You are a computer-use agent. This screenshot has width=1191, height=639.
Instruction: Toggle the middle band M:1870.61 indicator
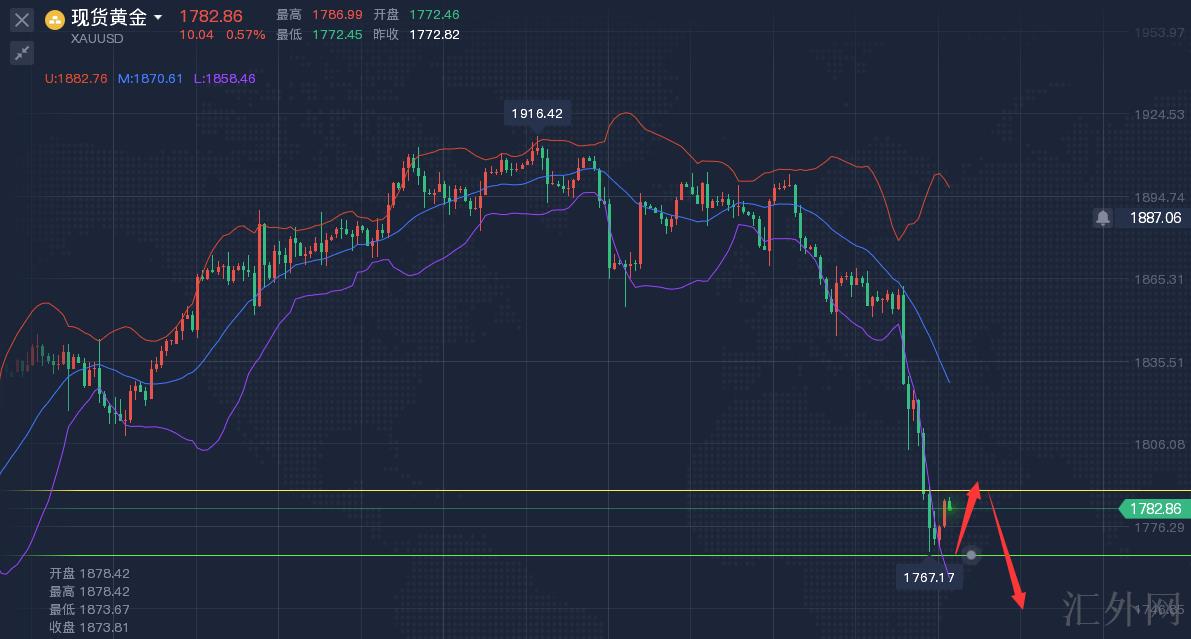150,78
